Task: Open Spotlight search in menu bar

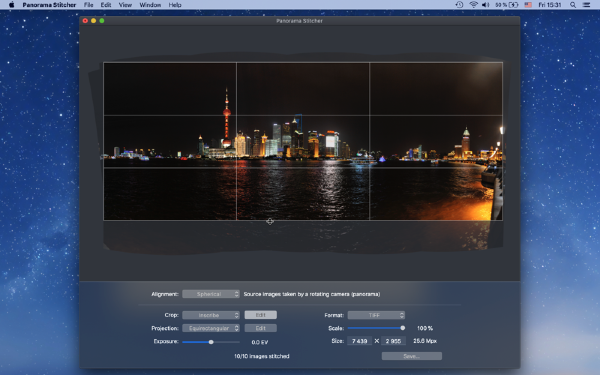Action: tap(572, 5)
